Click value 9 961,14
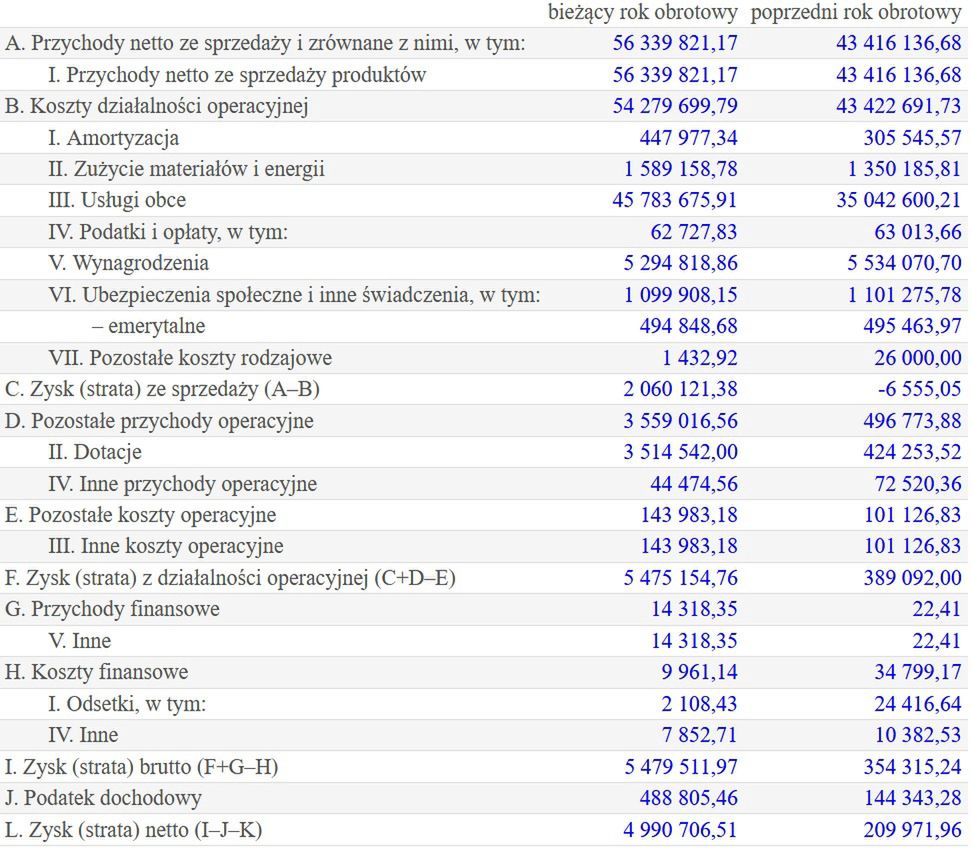 (700, 672)
